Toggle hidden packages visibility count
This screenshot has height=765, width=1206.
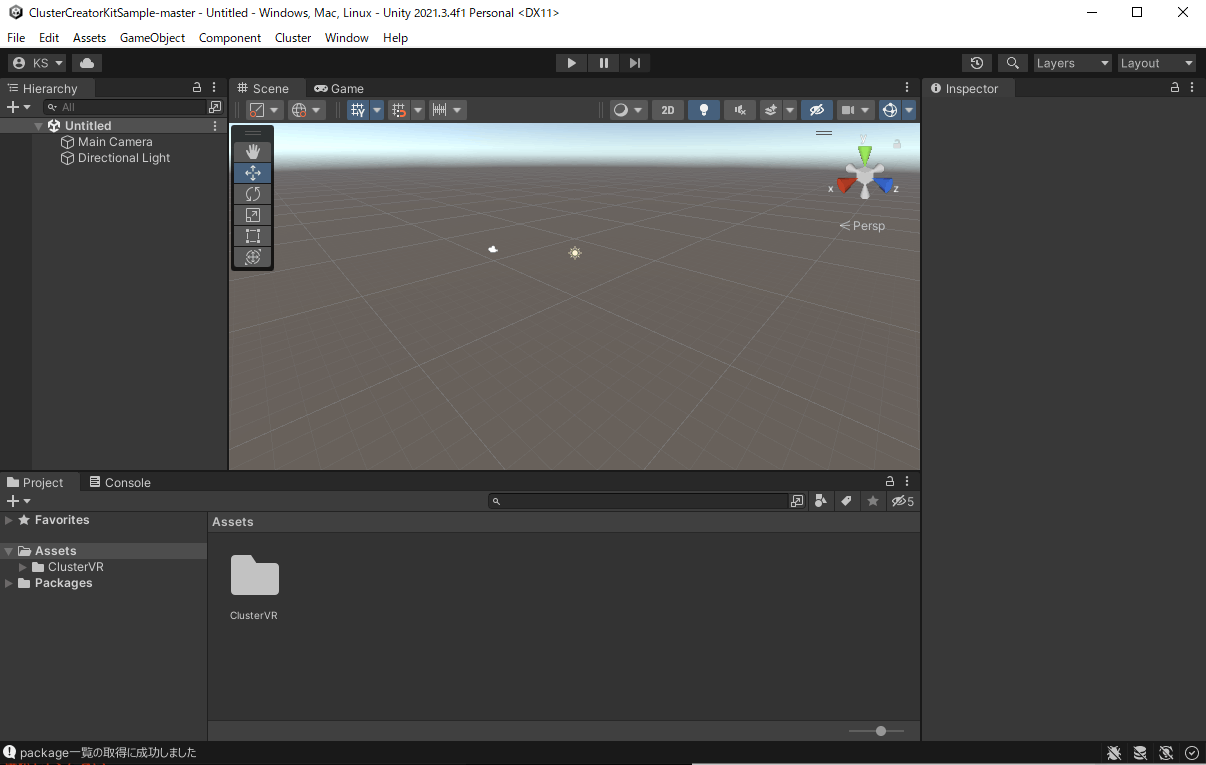pos(902,501)
